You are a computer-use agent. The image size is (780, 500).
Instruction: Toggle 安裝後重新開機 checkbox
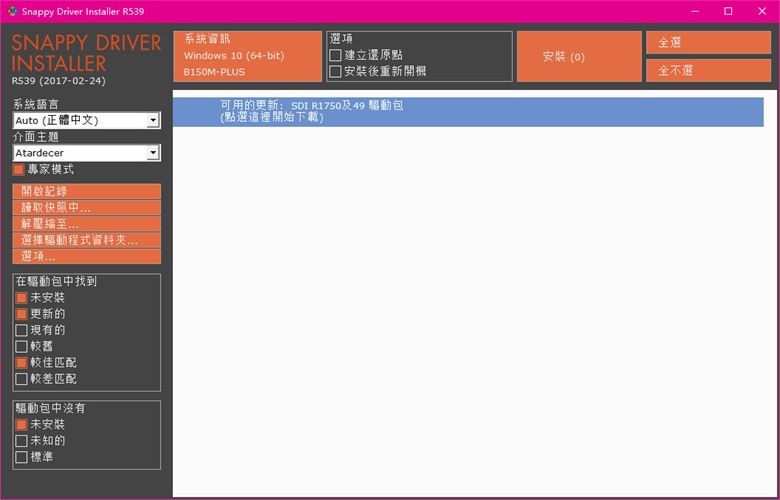coord(335,72)
